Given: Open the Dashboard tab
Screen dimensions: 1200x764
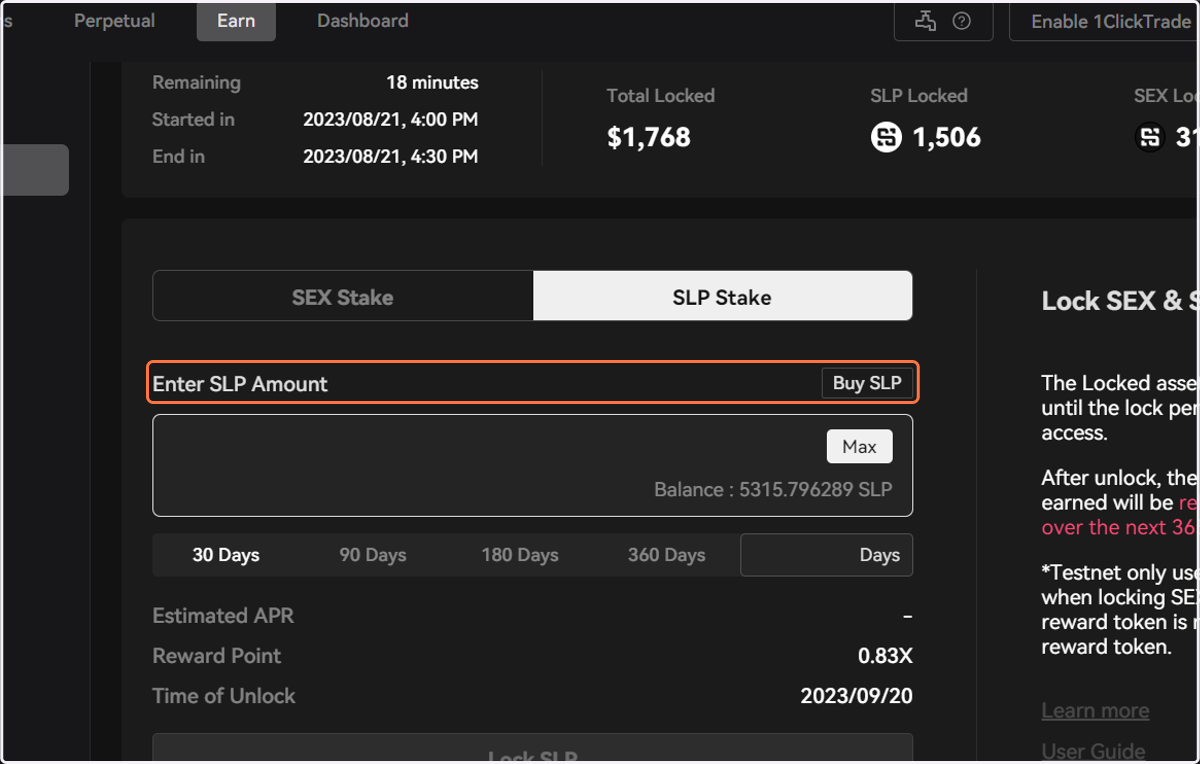Looking at the screenshot, I should pos(363,21).
